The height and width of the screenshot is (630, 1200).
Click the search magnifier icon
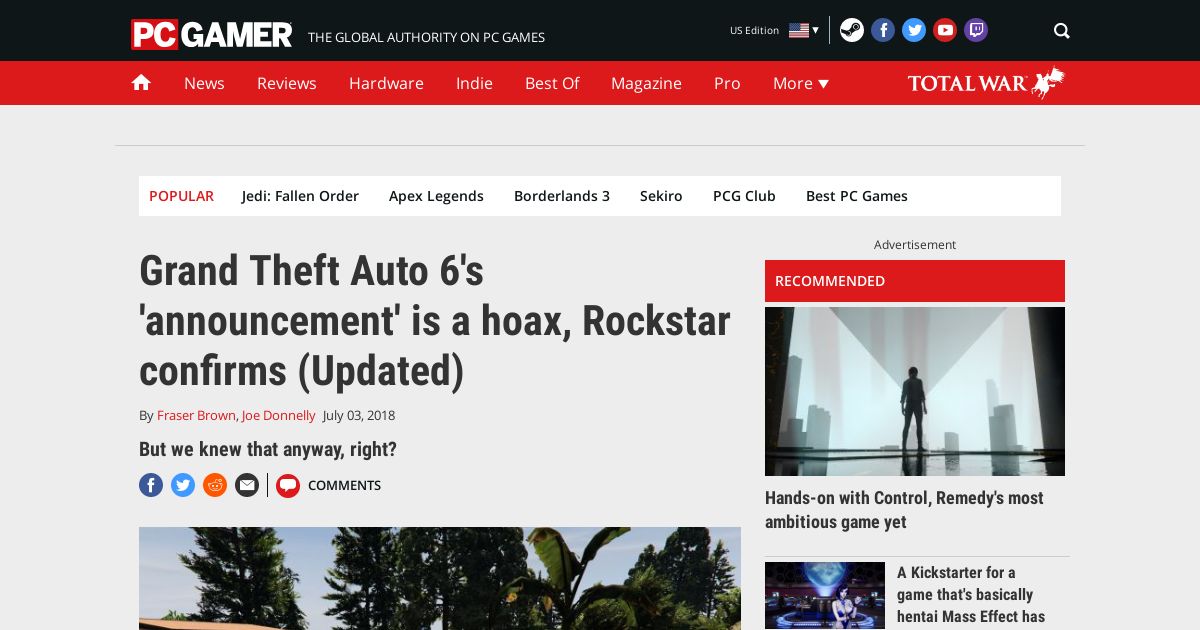coord(1061,31)
